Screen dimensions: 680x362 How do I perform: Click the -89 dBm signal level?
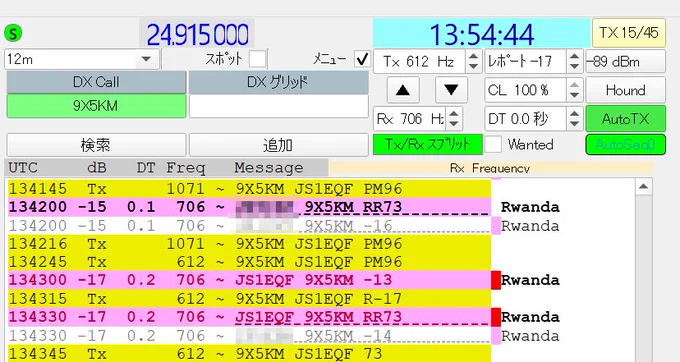click(x=625, y=61)
